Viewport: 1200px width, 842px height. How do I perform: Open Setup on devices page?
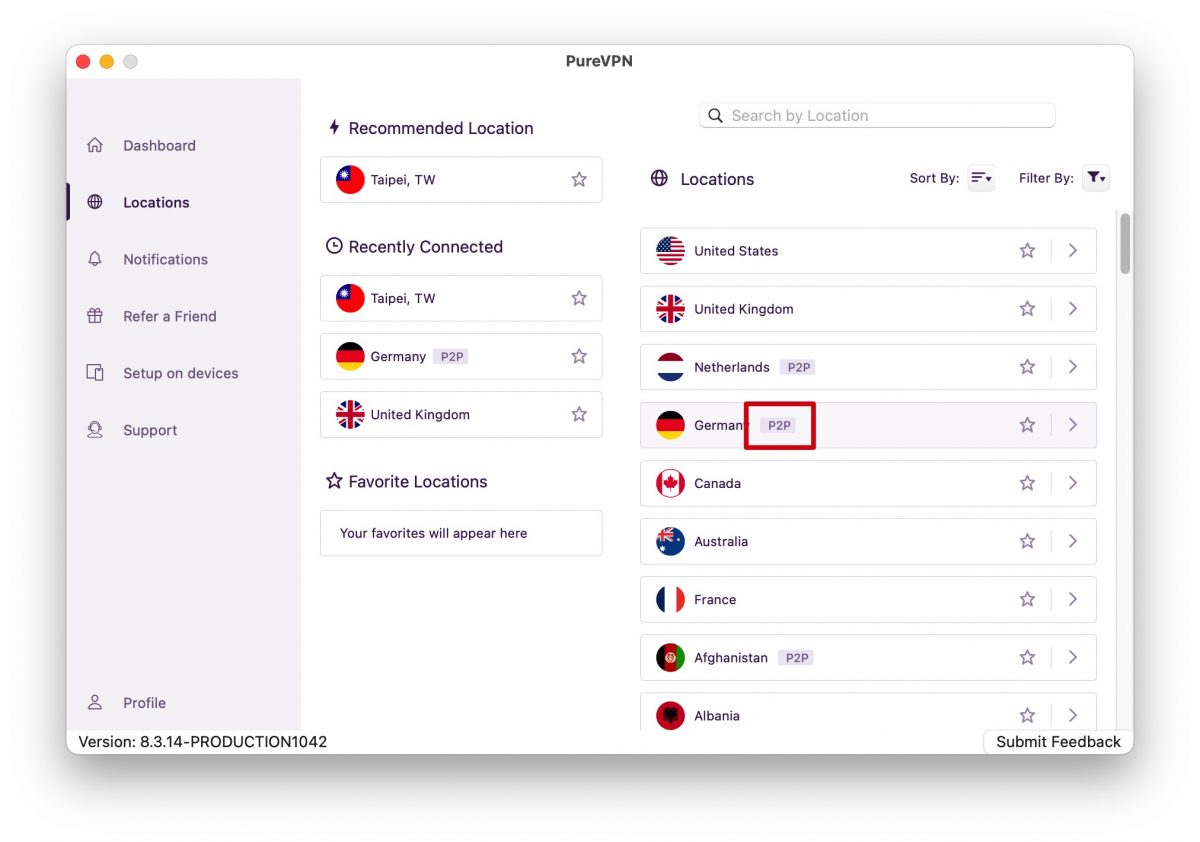point(180,373)
